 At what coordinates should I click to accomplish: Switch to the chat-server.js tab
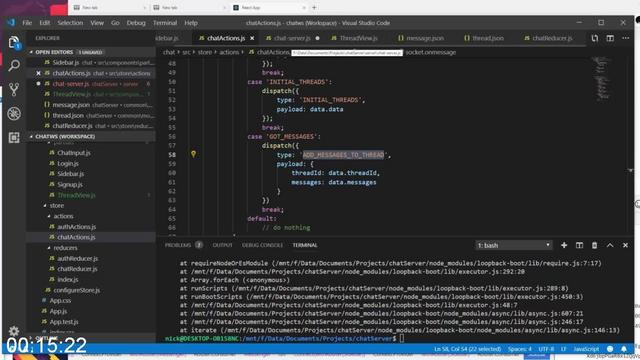click(x=291, y=38)
